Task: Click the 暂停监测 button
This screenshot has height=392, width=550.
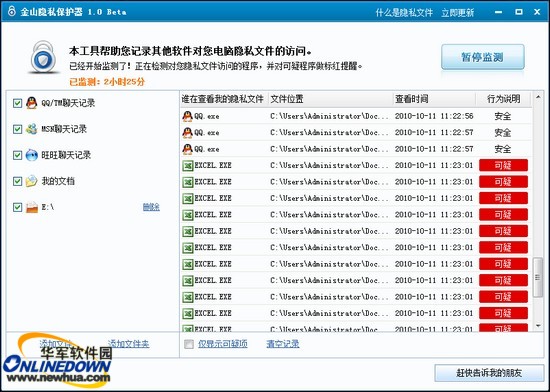Action: (483, 57)
